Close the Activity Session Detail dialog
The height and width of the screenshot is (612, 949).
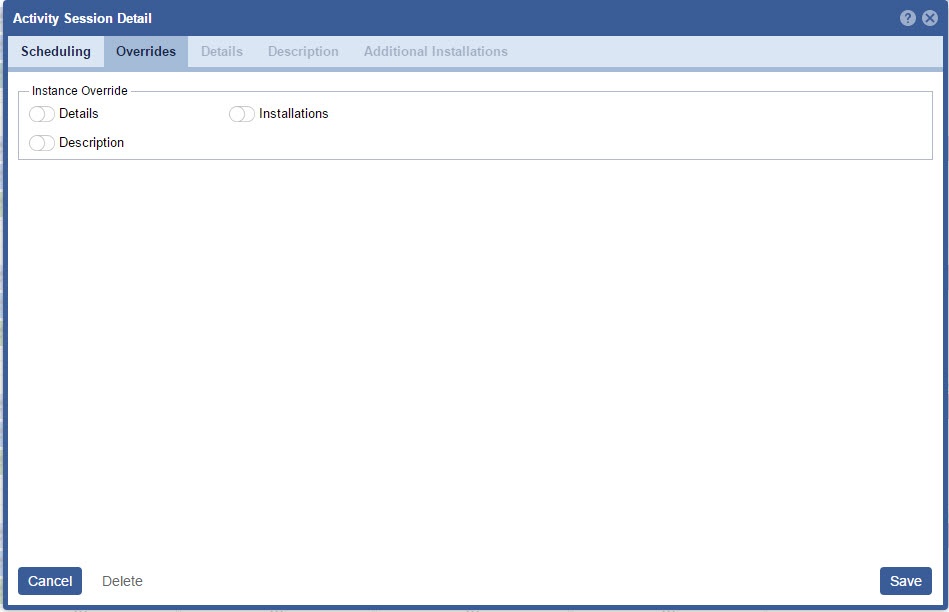pos(930,18)
